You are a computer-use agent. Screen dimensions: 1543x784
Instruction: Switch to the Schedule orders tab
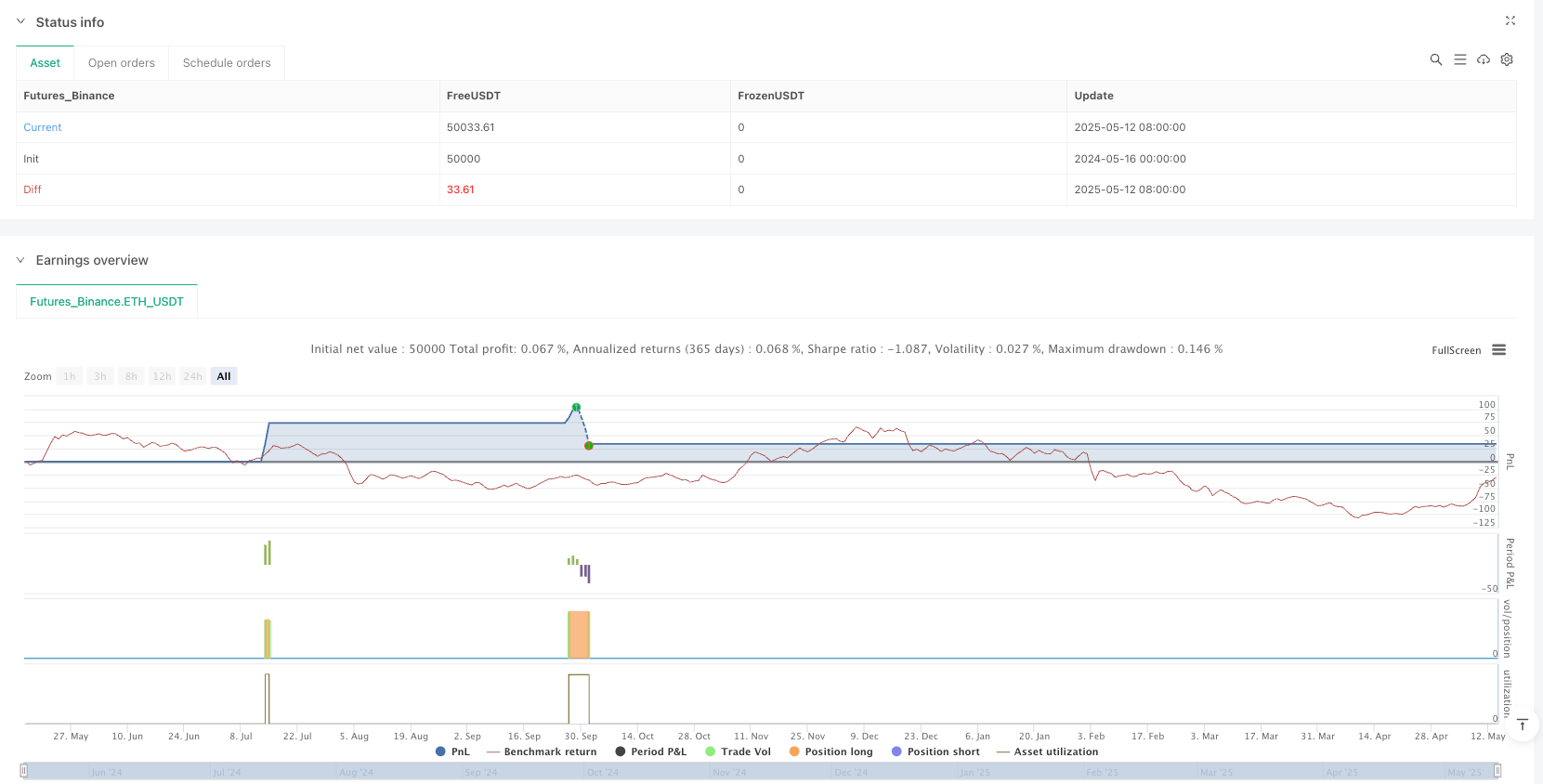pos(227,63)
